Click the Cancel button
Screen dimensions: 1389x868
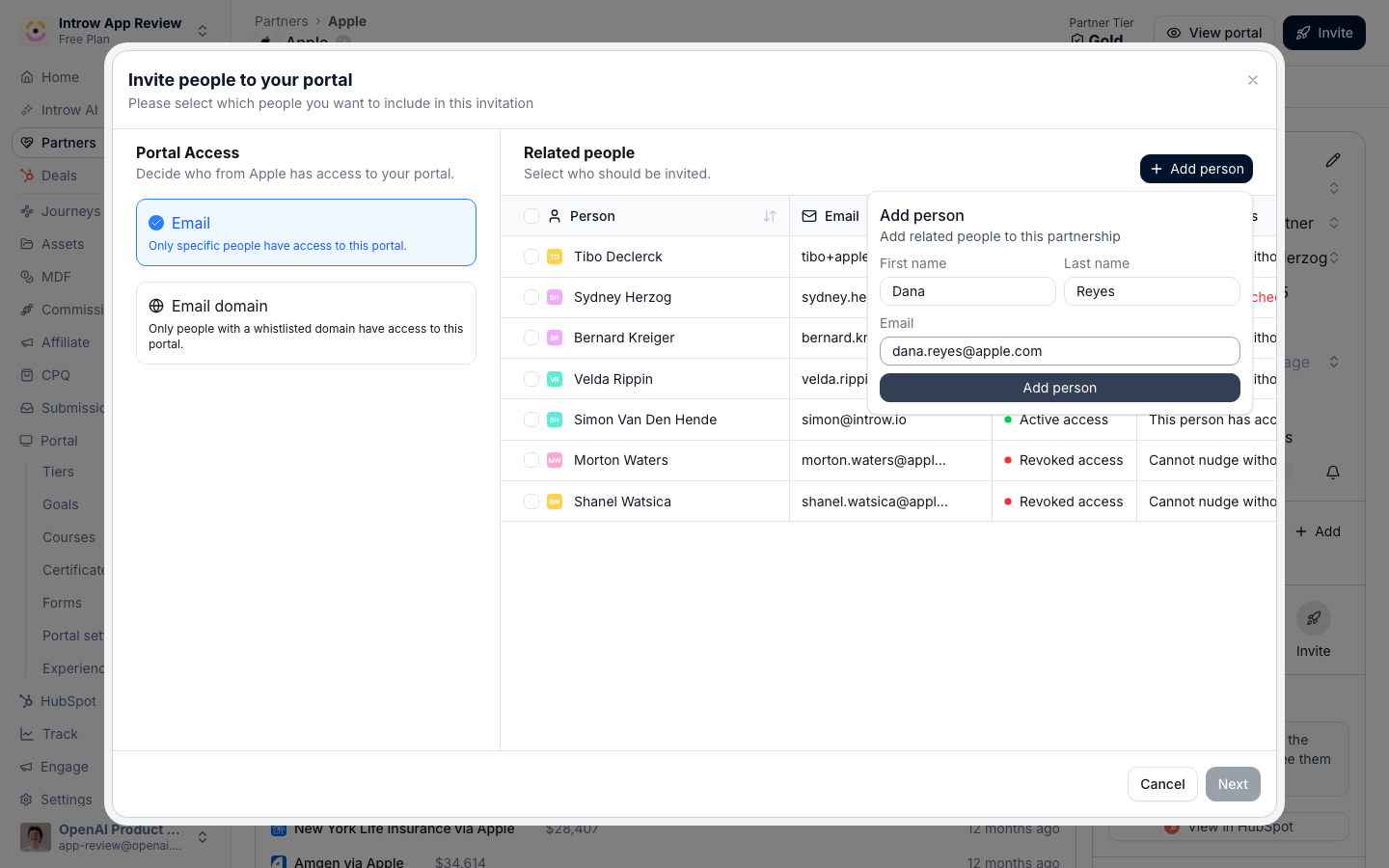pos(1162,784)
